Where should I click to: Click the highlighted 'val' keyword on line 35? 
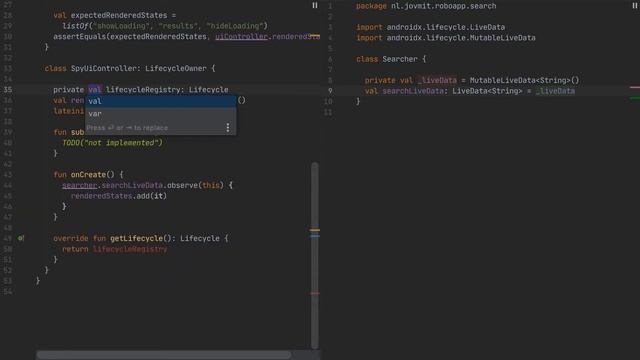pyautogui.click(x=95, y=90)
